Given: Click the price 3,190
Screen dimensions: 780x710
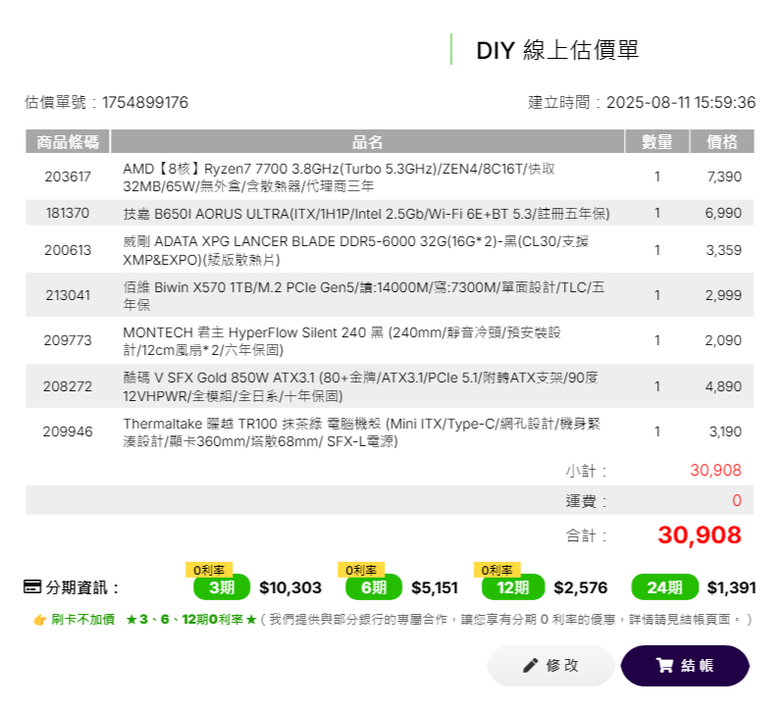Looking at the screenshot, I should pos(725,431).
